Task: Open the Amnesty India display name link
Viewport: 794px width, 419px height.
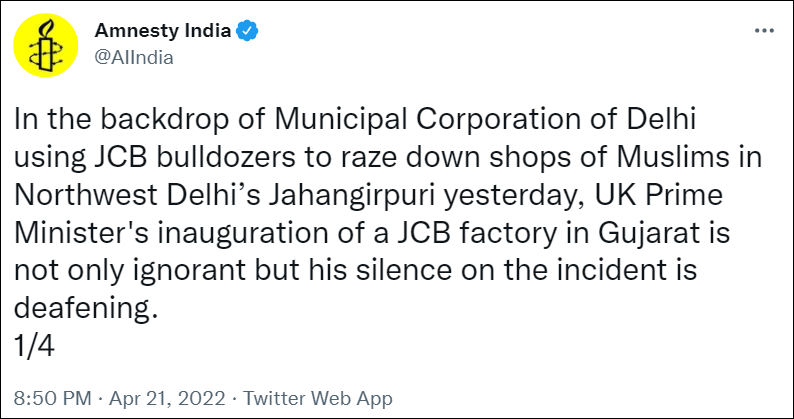Action: click(x=163, y=32)
